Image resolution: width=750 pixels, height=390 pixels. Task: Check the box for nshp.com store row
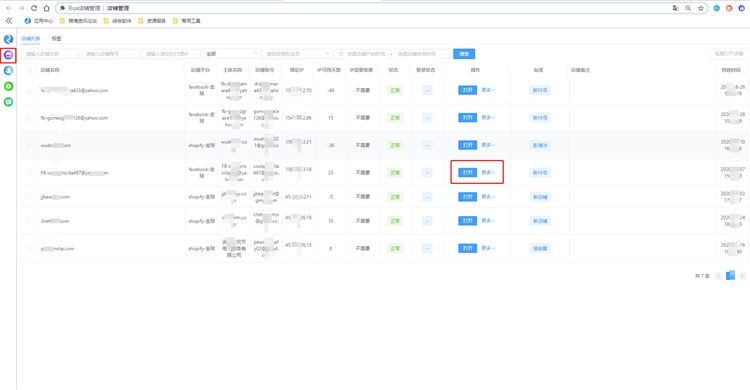(29, 248)
